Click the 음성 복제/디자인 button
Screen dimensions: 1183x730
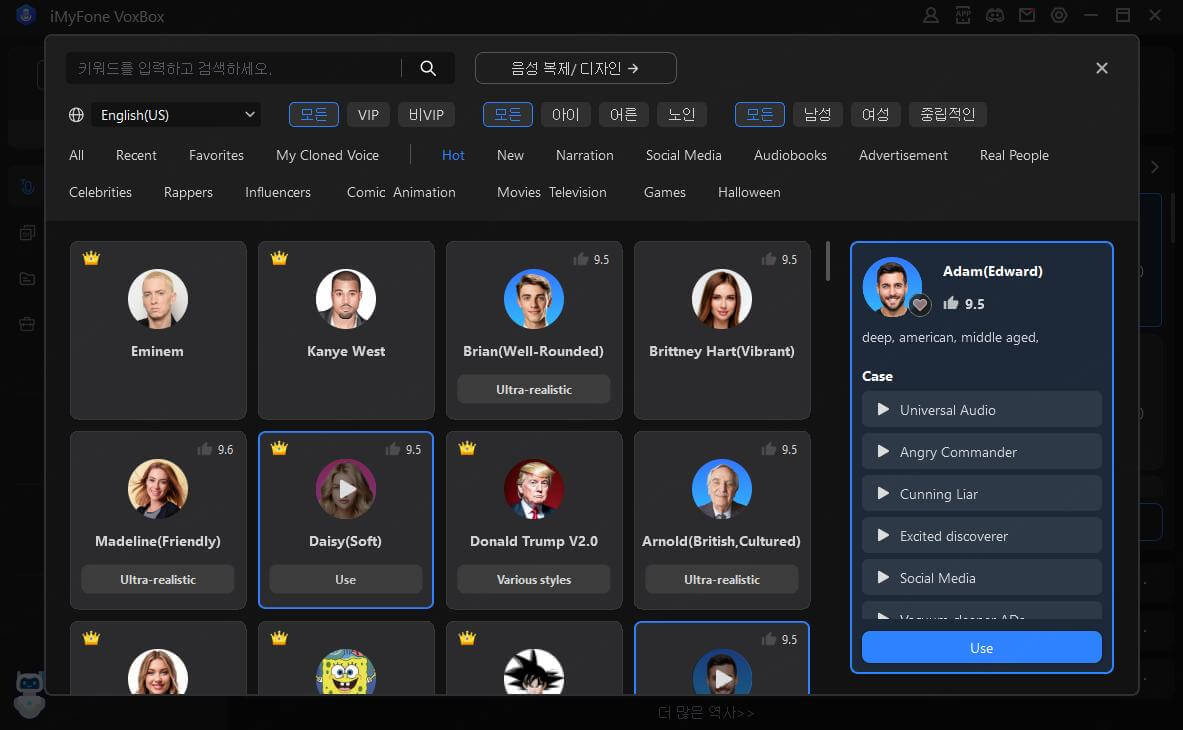click(x=576, y=68)
